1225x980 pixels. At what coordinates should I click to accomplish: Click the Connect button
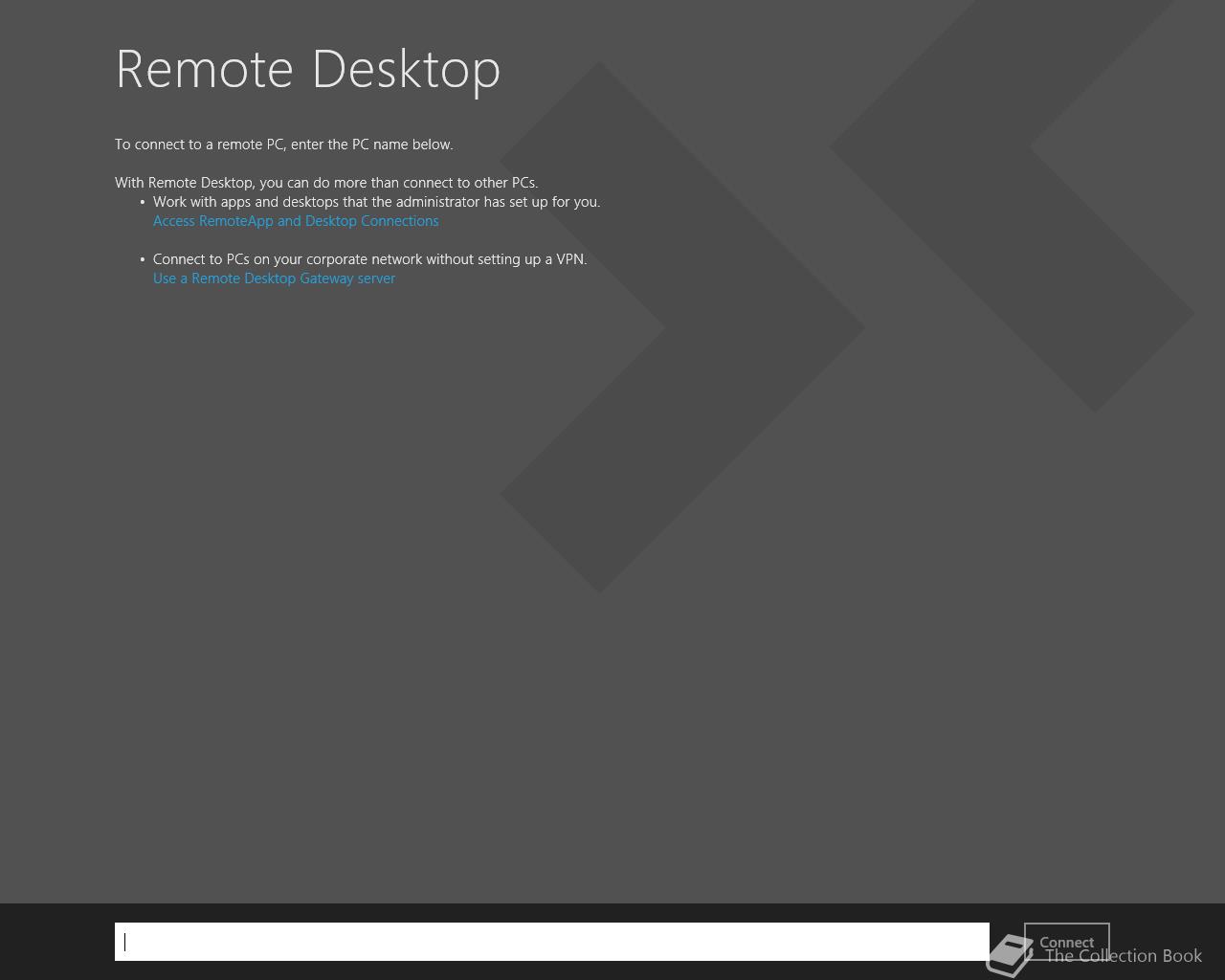click(1066, 942)
